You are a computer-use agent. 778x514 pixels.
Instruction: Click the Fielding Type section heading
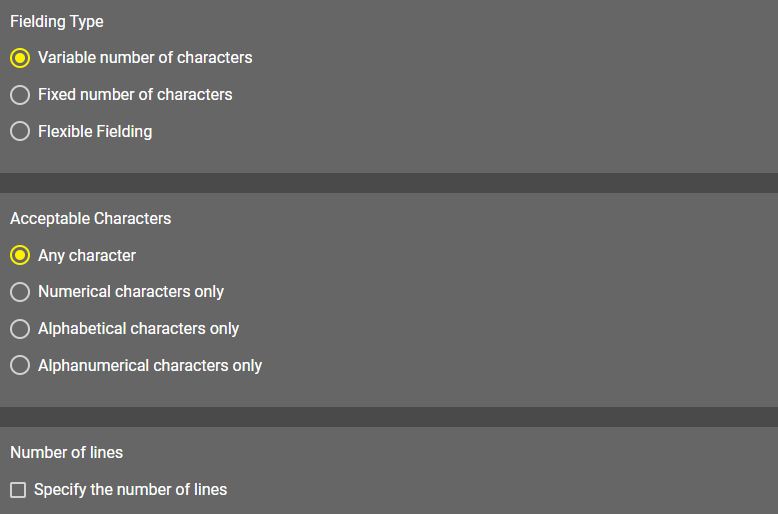pyautogui.click(x=57, y=21)
